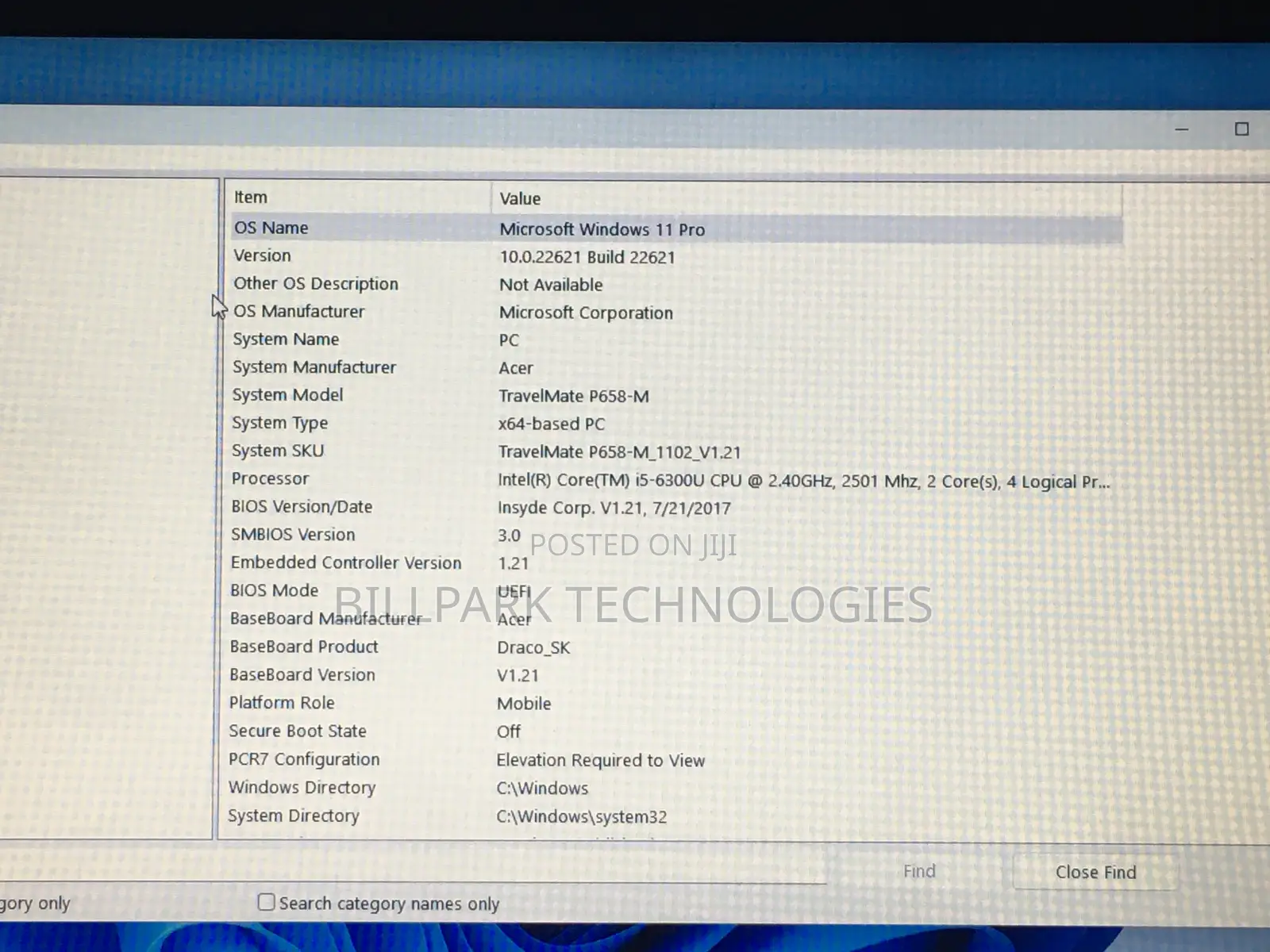Select the Other OS Description row
This screenshot has height=952, width=1270.
tap(676, 284)
